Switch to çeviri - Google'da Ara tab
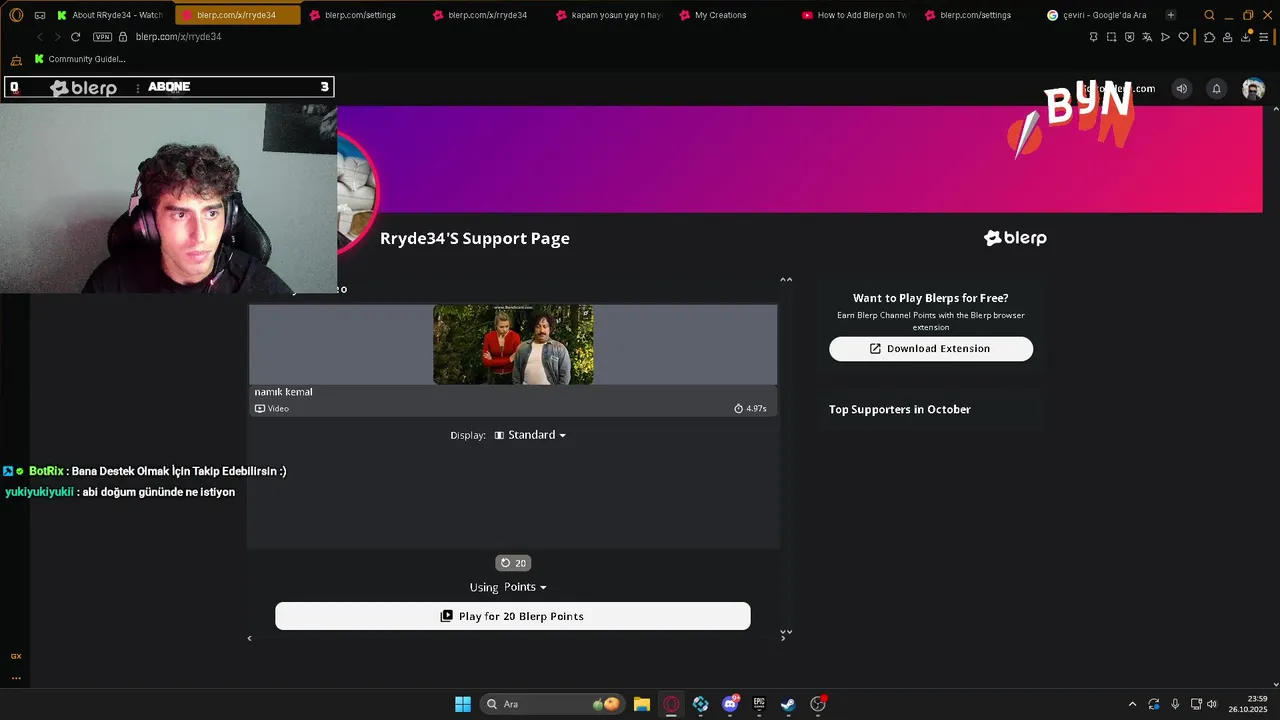1280x720 pixels. [x=1099, y=15]
